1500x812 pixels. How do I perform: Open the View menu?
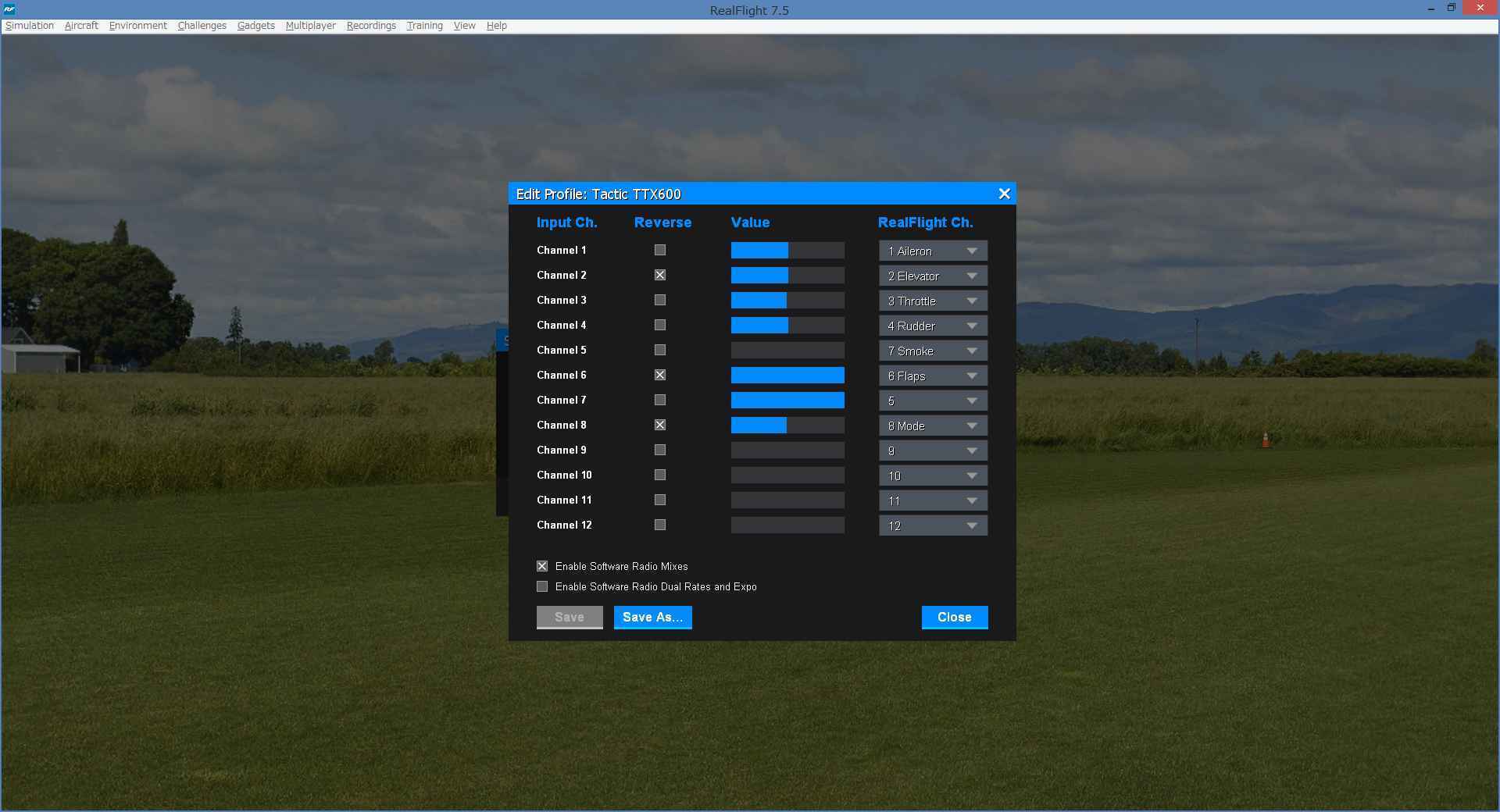coord(464,26)
